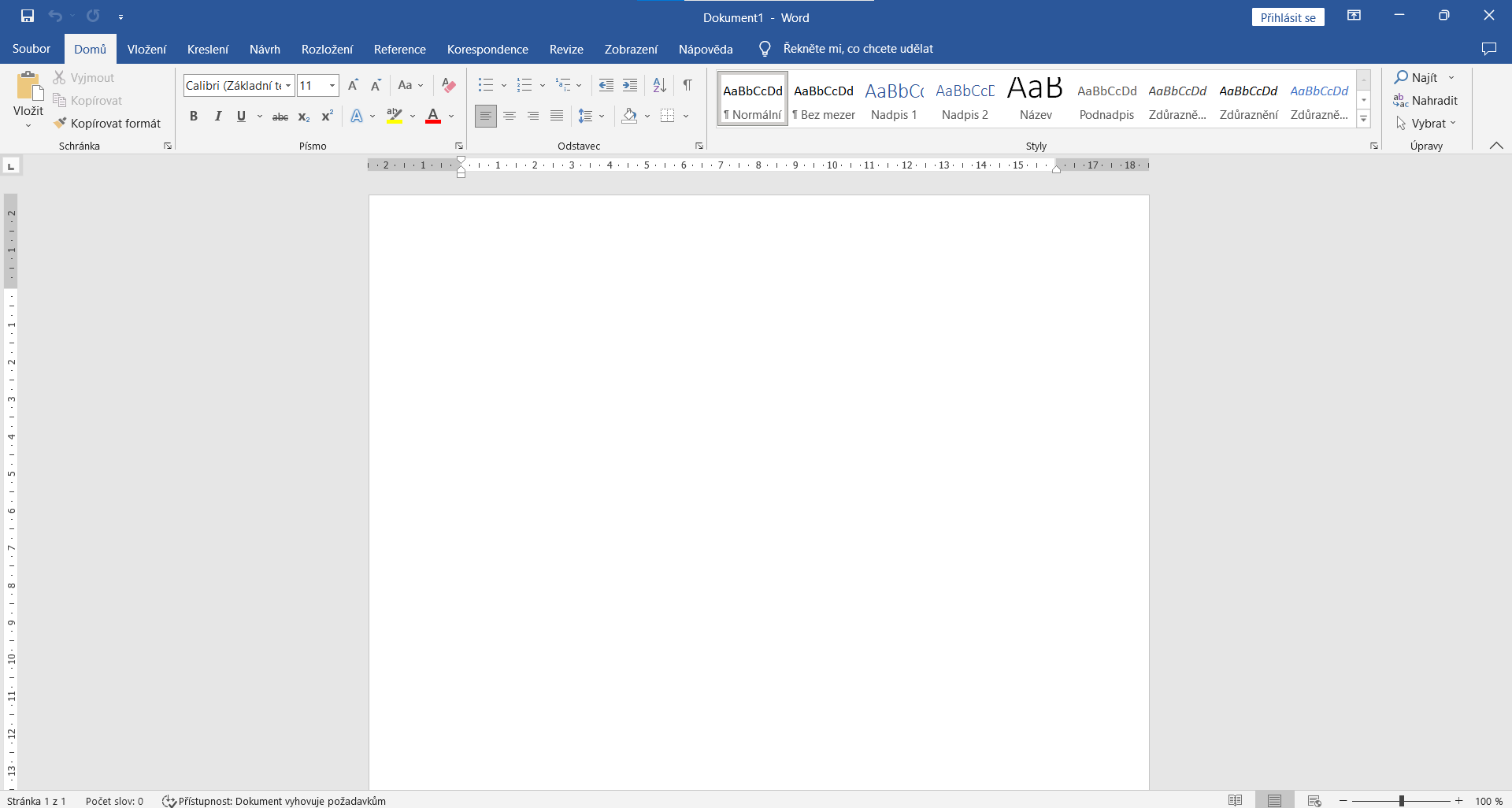The image size is (1512, 808).
Task: Open the Rozložení tab
Action: point(327,49)
